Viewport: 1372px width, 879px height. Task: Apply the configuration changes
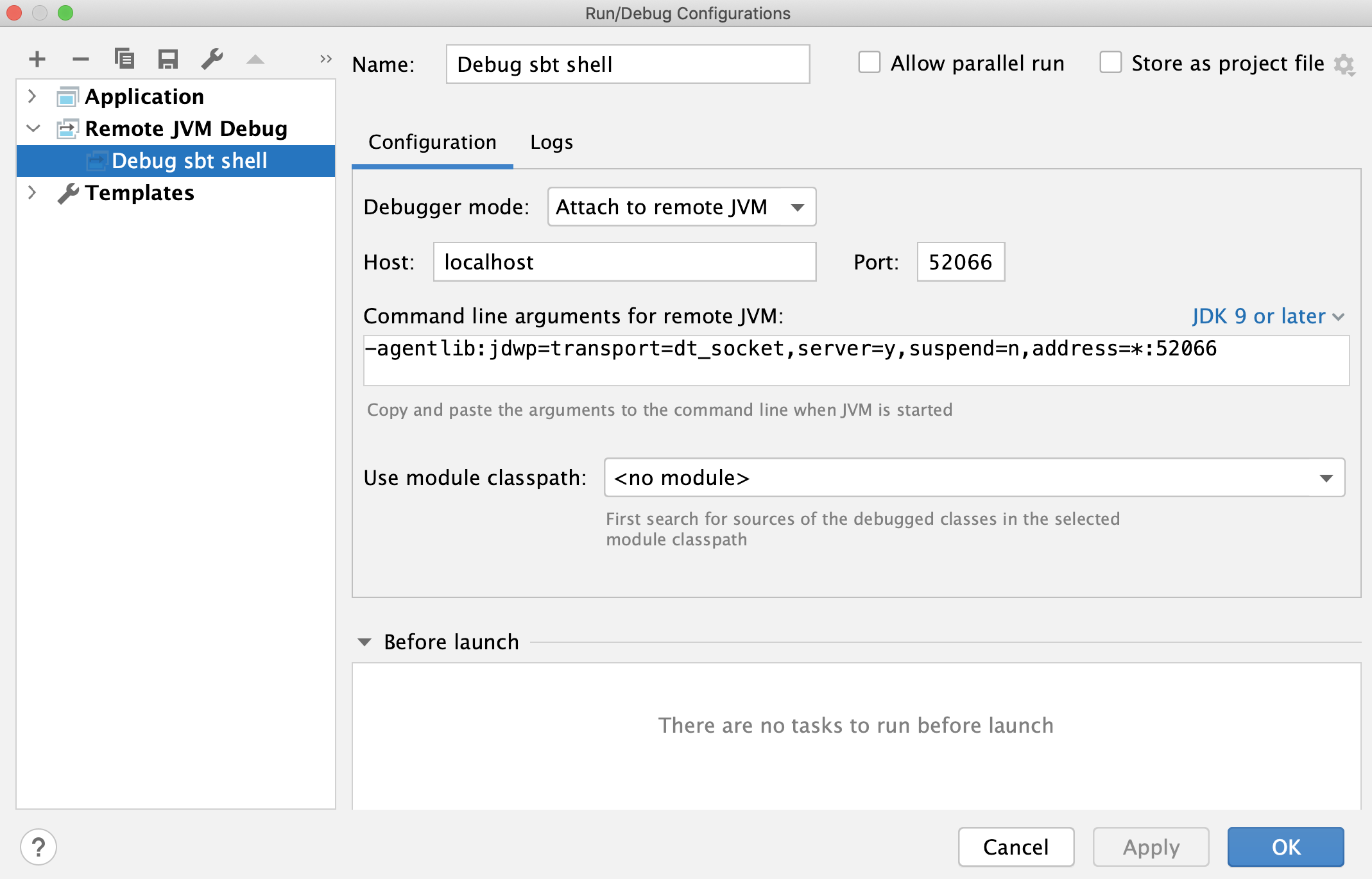pyautogui.click(x=1151, y=847)
